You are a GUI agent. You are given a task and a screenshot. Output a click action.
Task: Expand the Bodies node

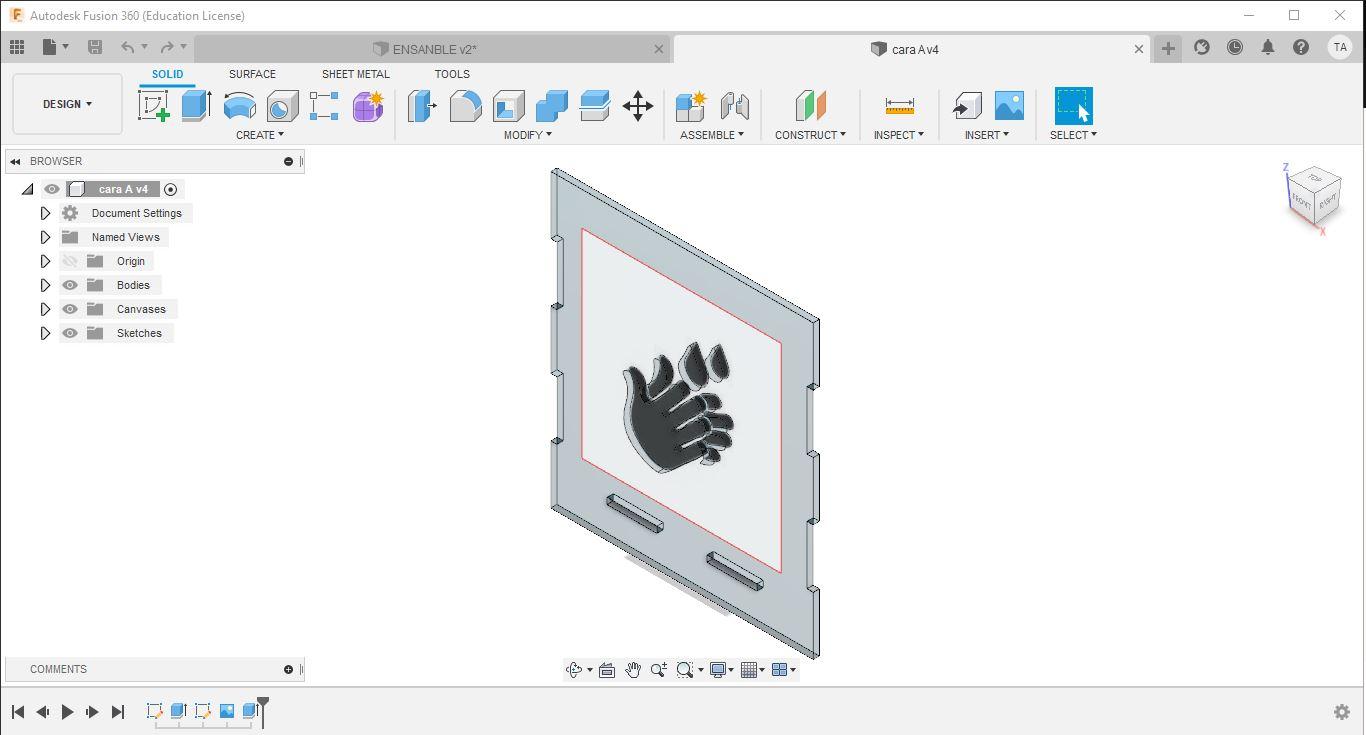[x=45, y=285]
